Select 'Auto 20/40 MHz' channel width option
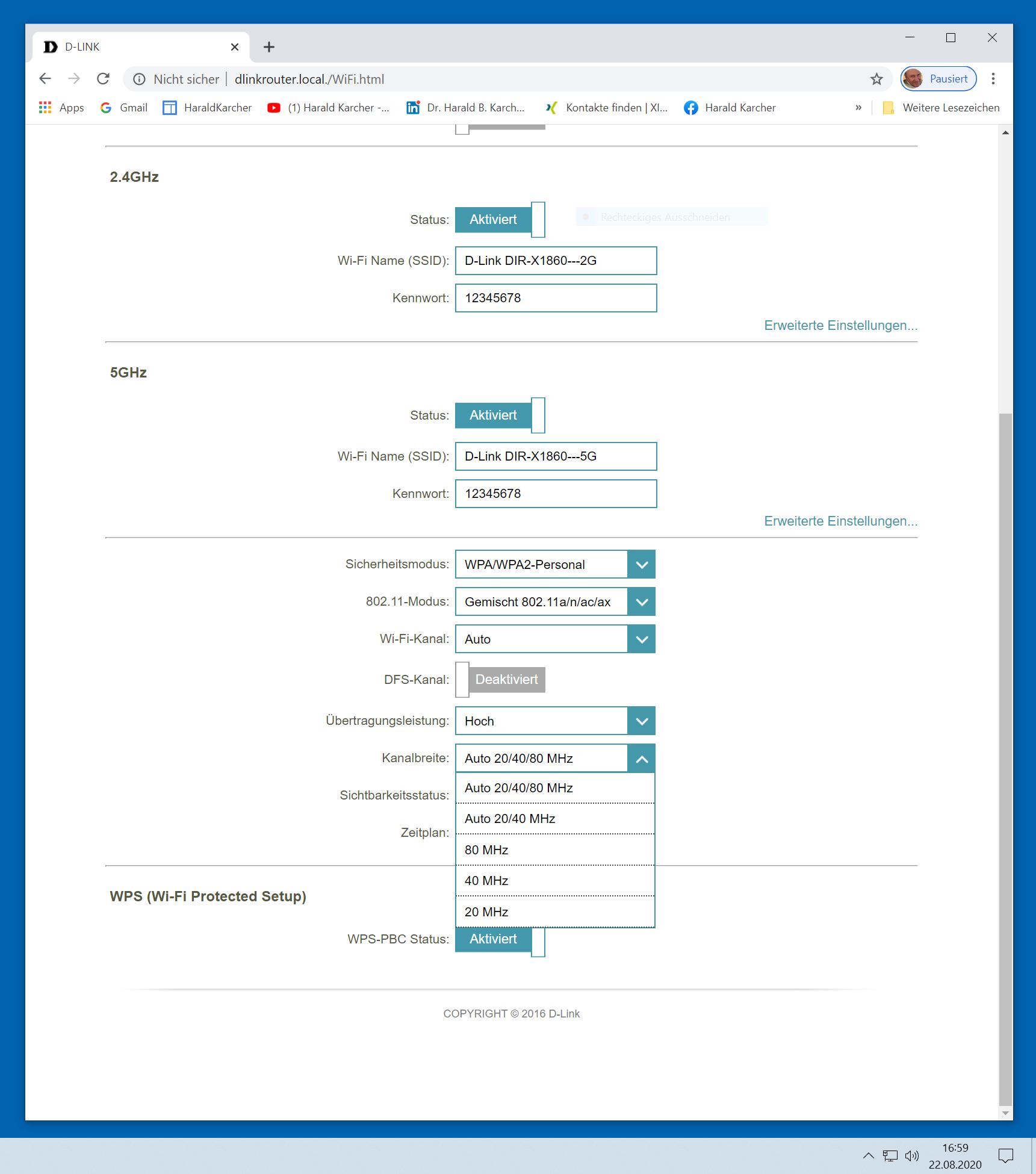Image resolution: width=1036 pixels, height=1174 pixels. (555, 819)
